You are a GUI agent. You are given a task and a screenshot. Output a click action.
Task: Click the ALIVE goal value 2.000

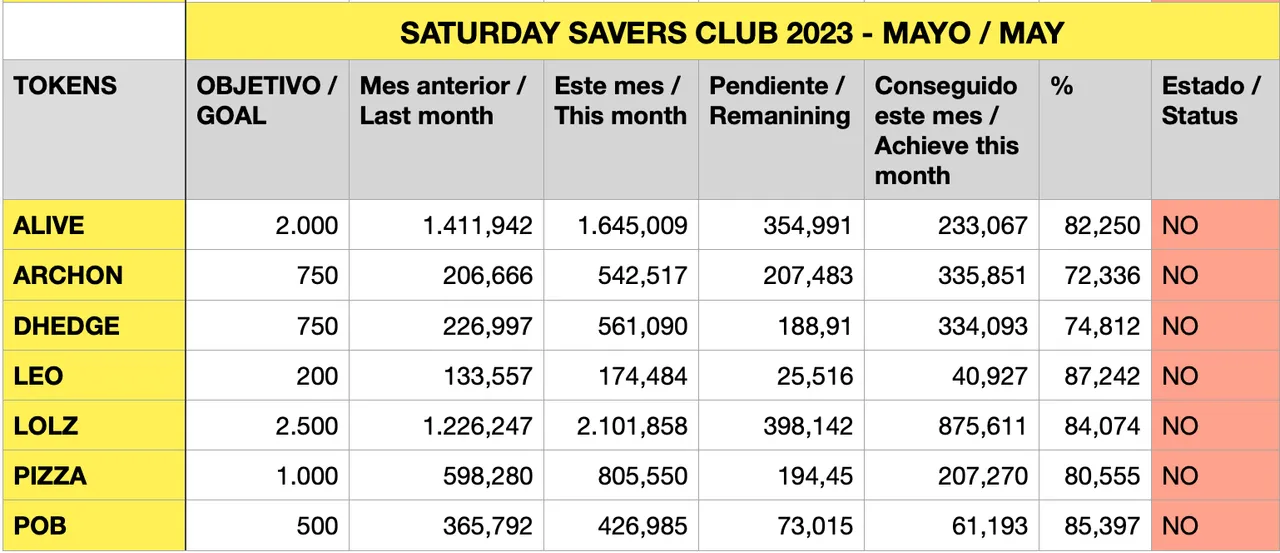click(306, 225)
